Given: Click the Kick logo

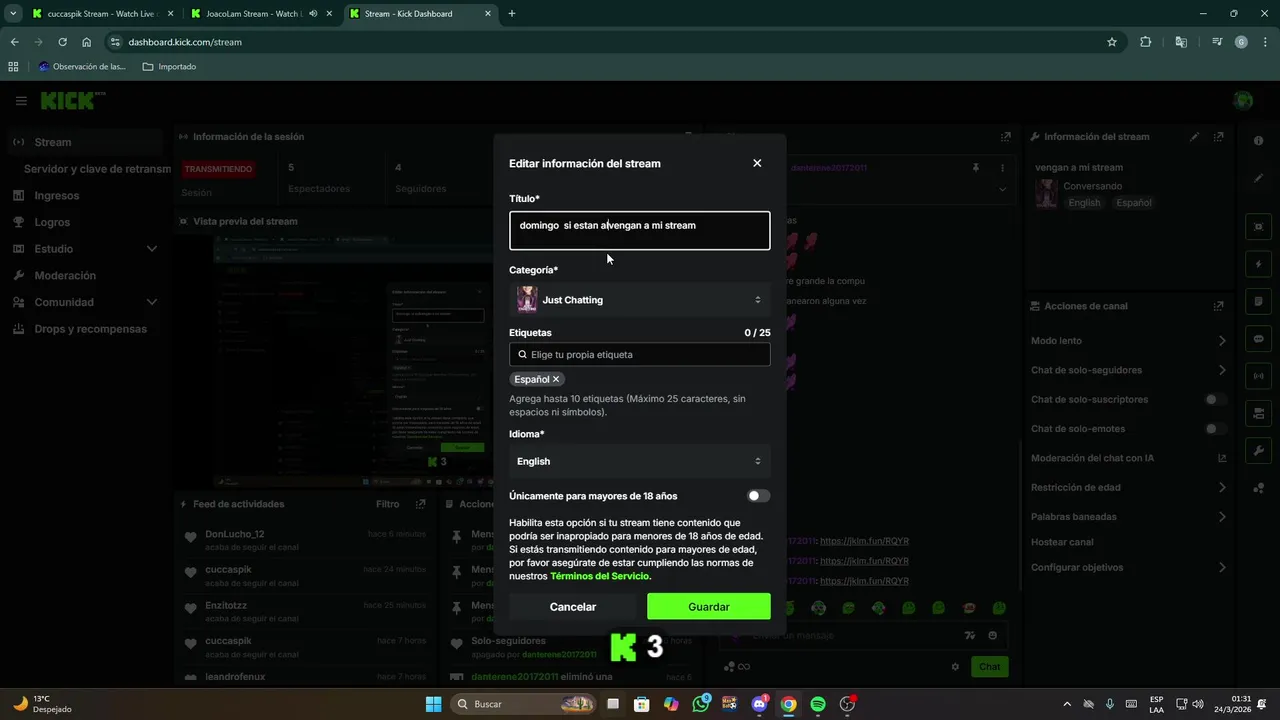Looking at the screenshot, I should [70, 101].
